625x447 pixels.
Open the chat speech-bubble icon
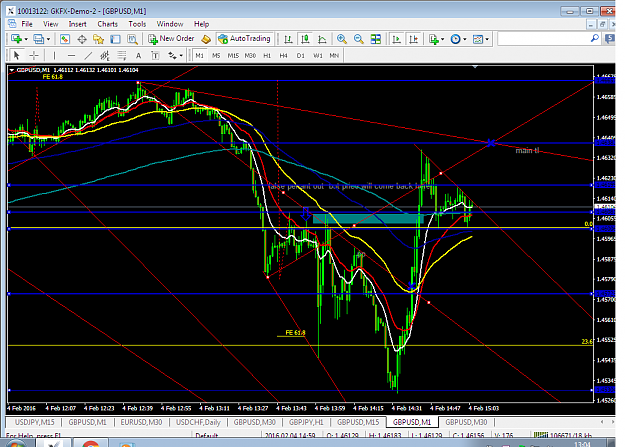coord(610,39)
